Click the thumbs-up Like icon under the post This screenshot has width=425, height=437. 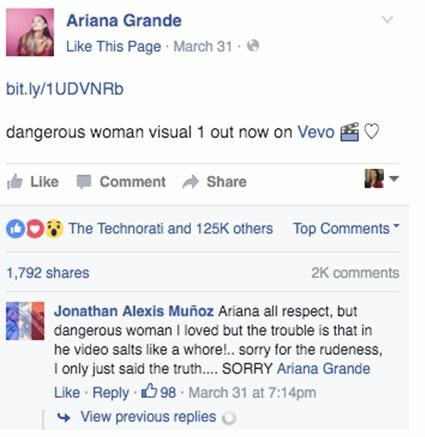(15, 182)
